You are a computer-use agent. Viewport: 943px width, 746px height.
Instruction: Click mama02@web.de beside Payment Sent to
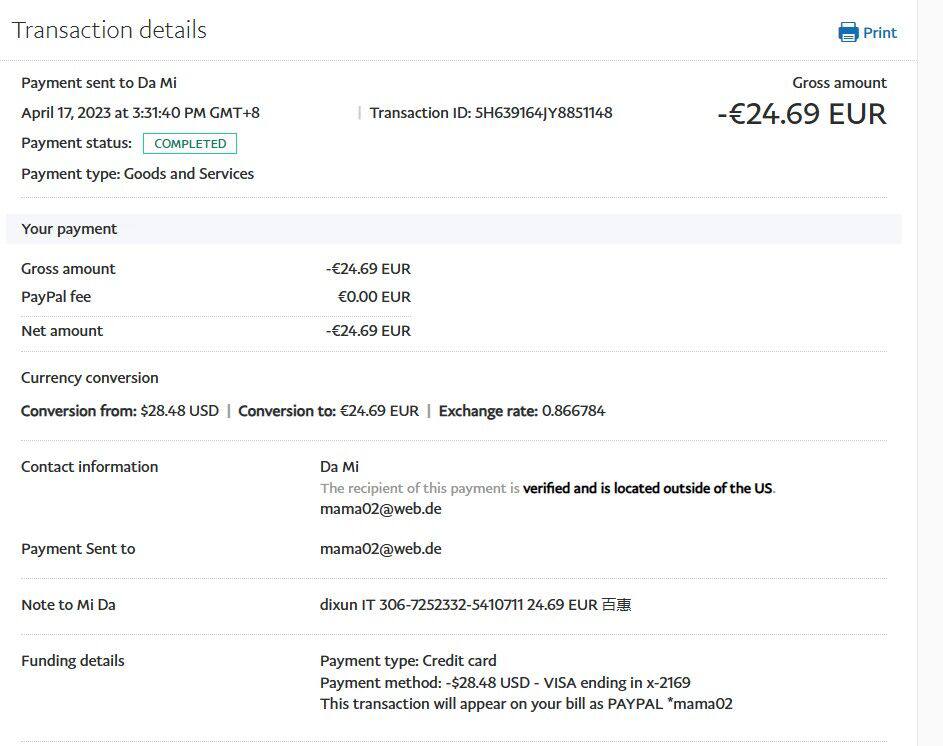click(380, 548)
